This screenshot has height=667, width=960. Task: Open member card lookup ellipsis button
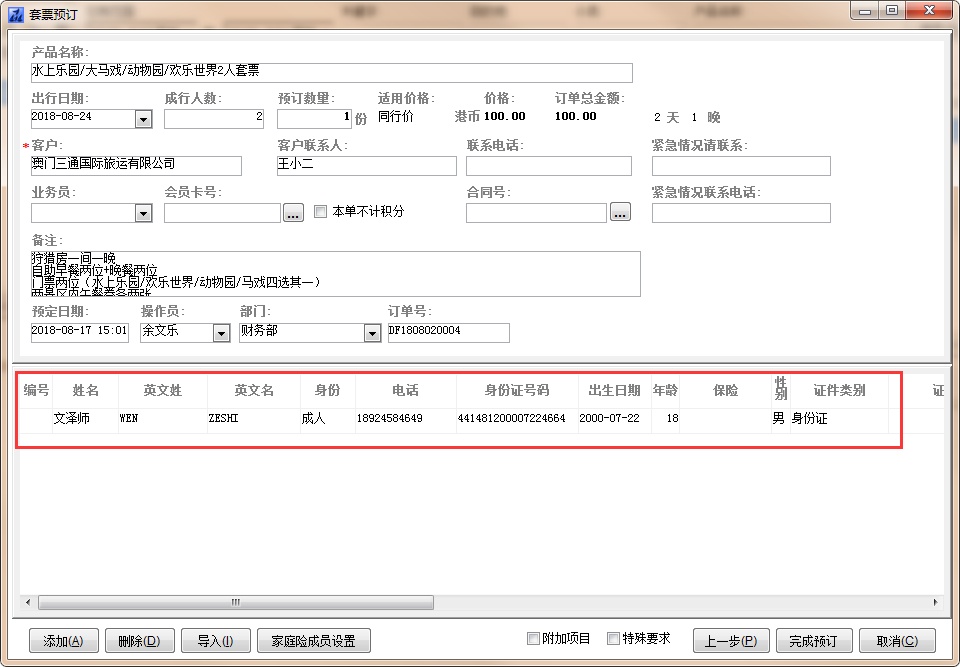pos(293,213)
